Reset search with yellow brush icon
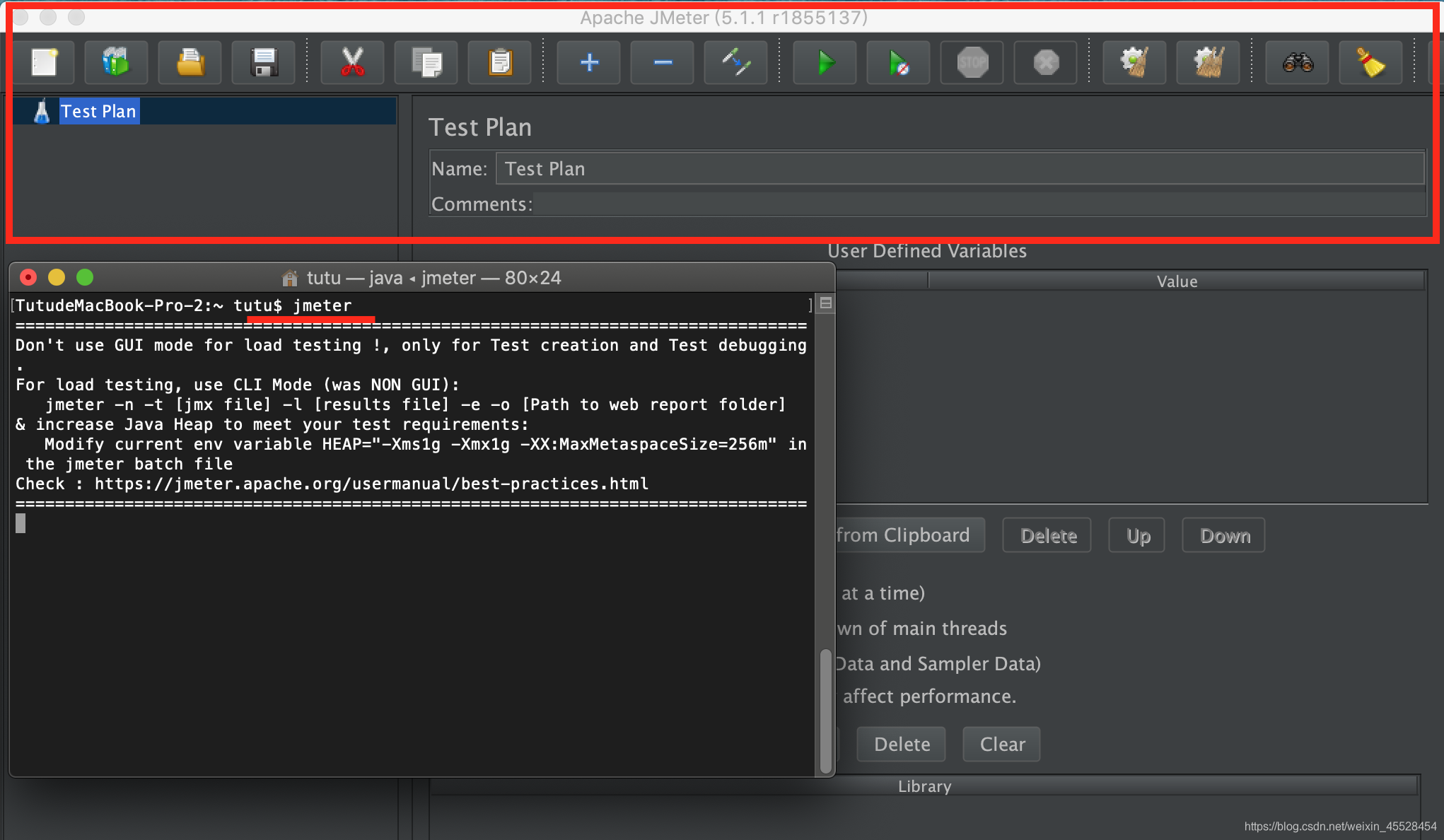This screenshot has height=840, width=1444. (x=1371, y=63)
